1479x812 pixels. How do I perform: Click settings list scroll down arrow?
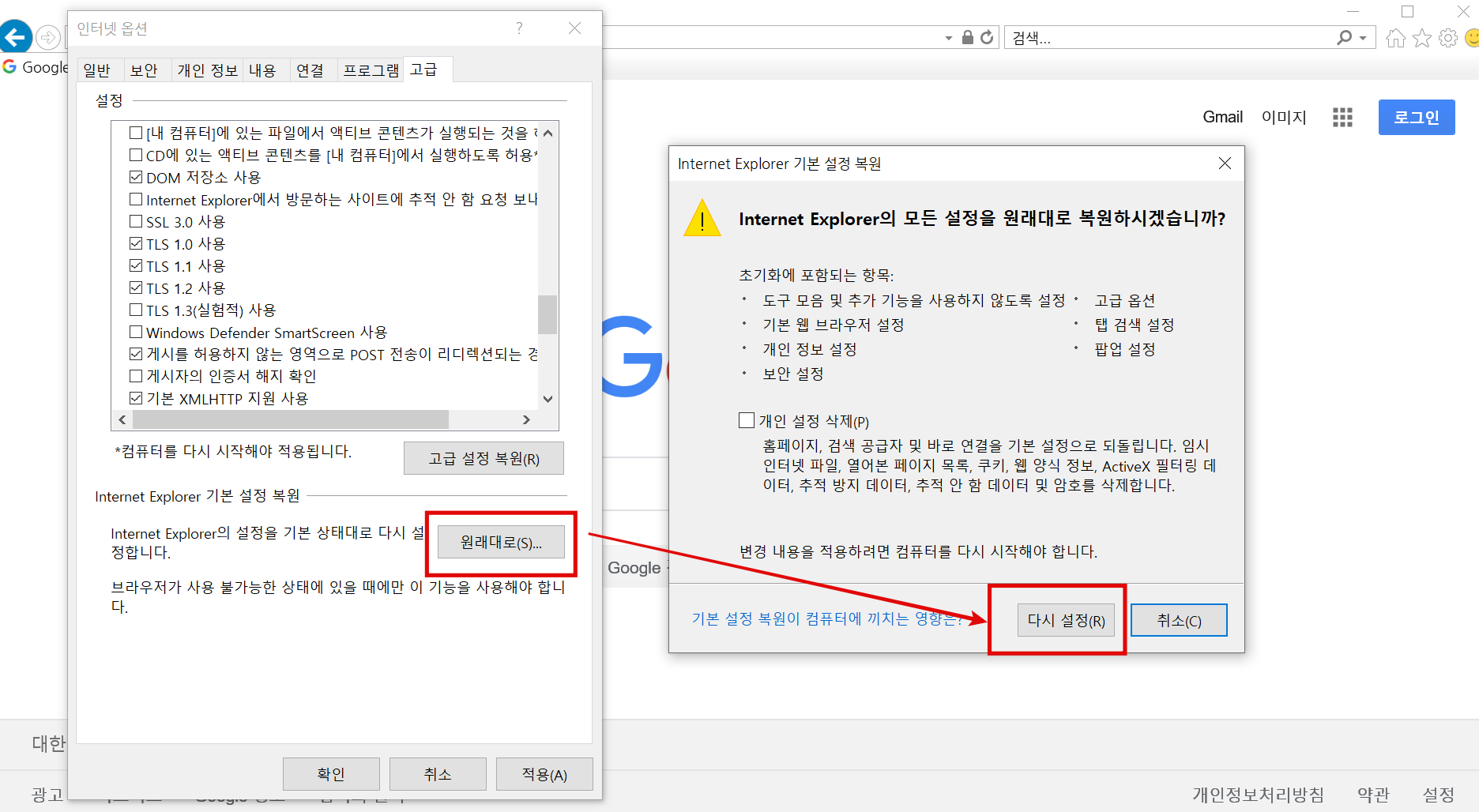[548, 399]
